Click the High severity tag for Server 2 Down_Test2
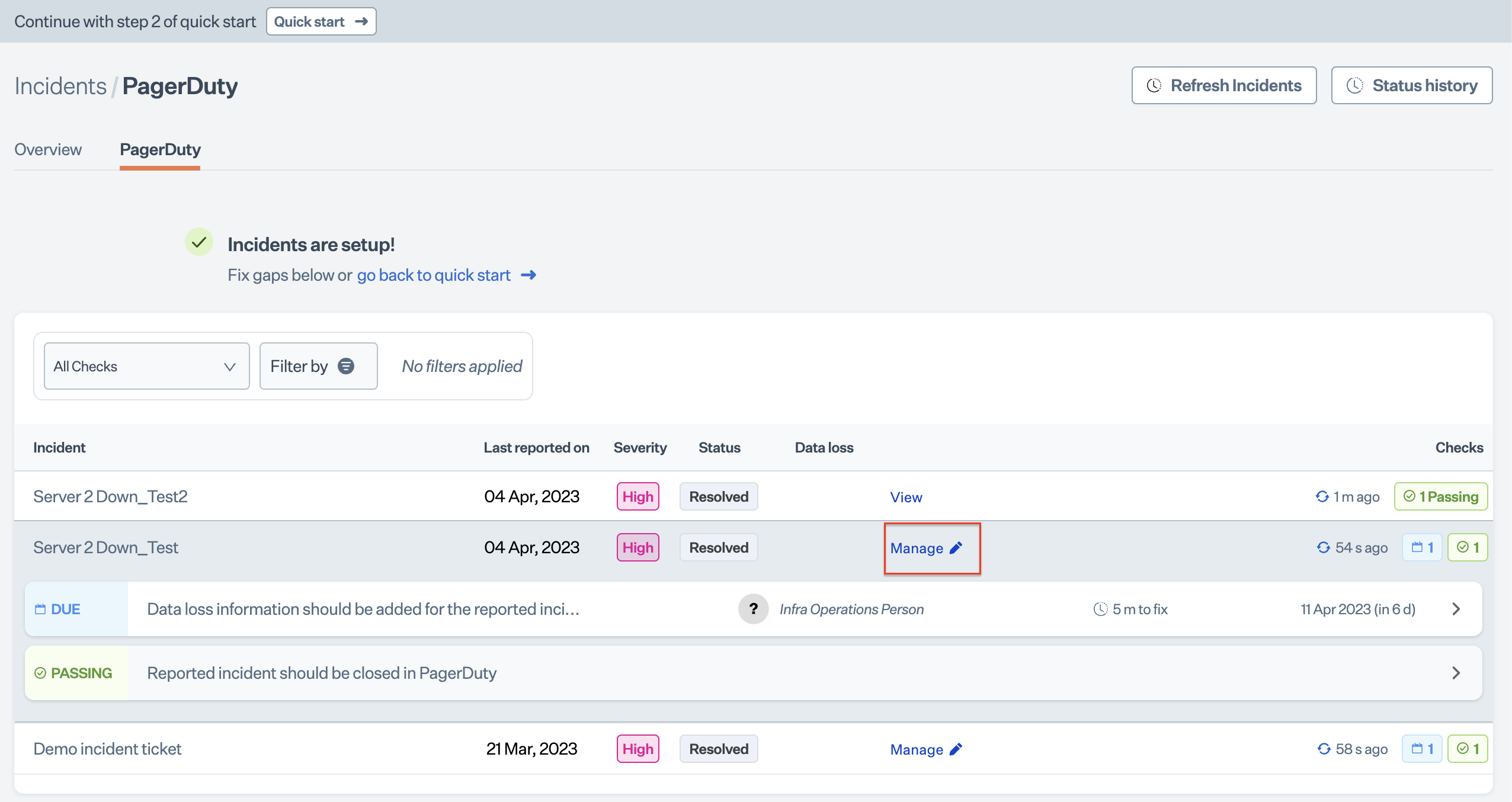Screen dimensions: 1512x802 tap(638, 496)
